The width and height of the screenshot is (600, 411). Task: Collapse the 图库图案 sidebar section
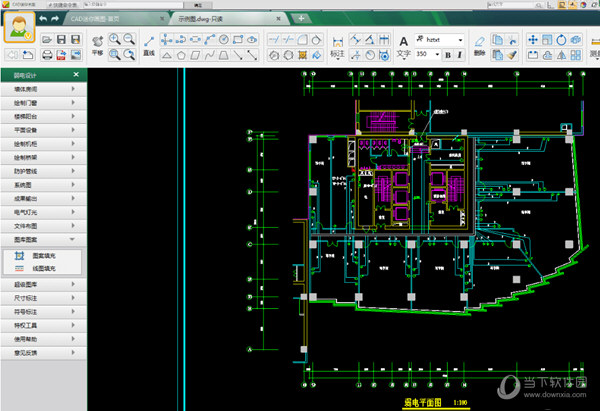click(x=44, y=240)
